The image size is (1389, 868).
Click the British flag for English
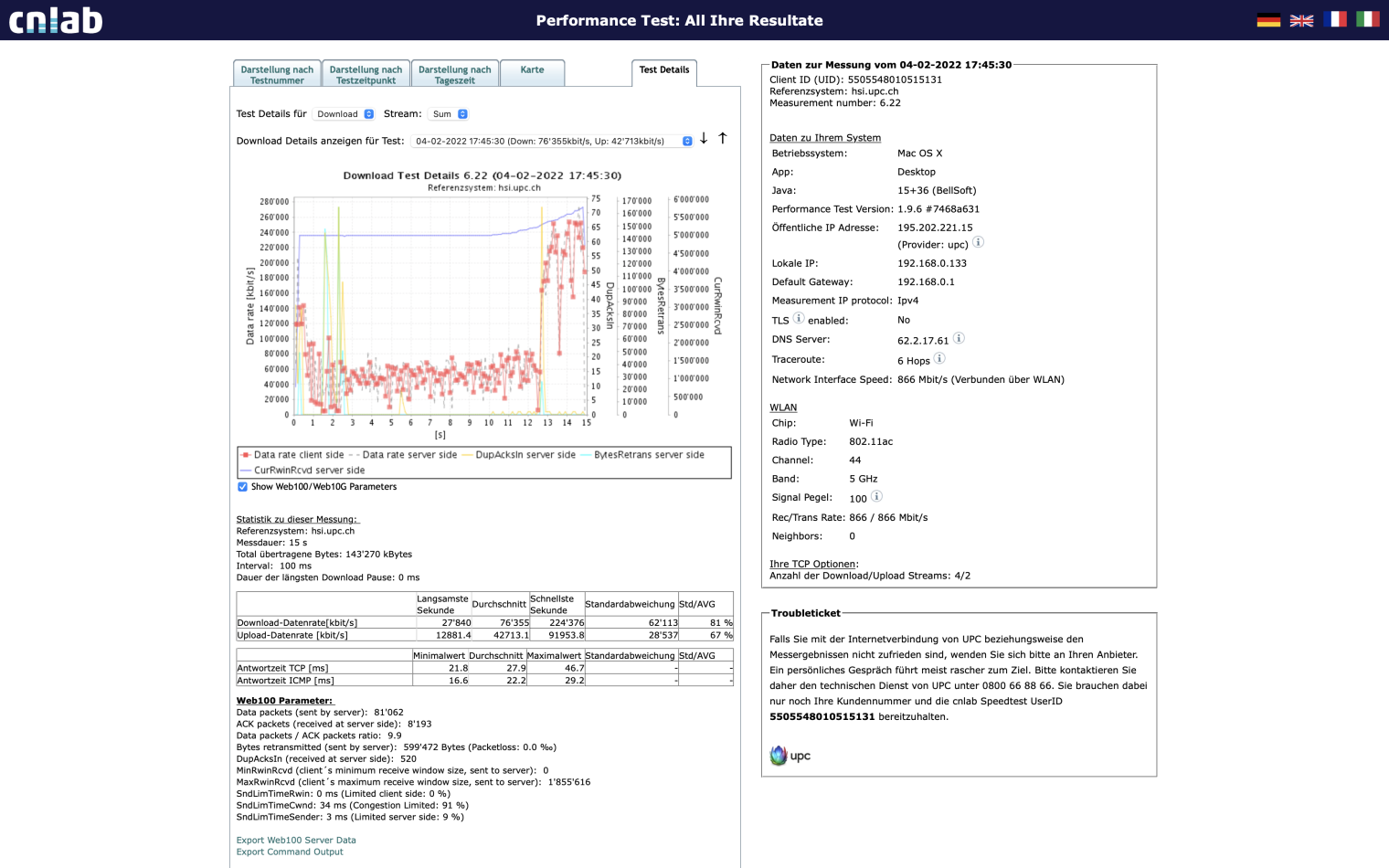[x=1301, y=20]
